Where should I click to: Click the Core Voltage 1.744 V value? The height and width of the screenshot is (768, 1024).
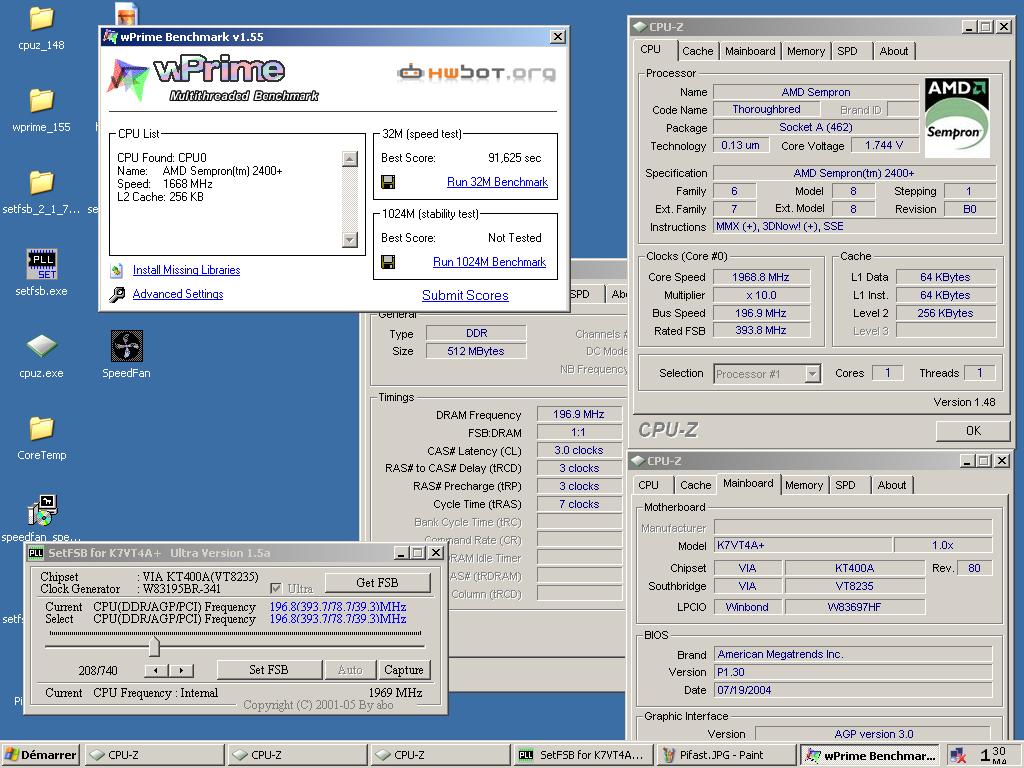(884, 146)
